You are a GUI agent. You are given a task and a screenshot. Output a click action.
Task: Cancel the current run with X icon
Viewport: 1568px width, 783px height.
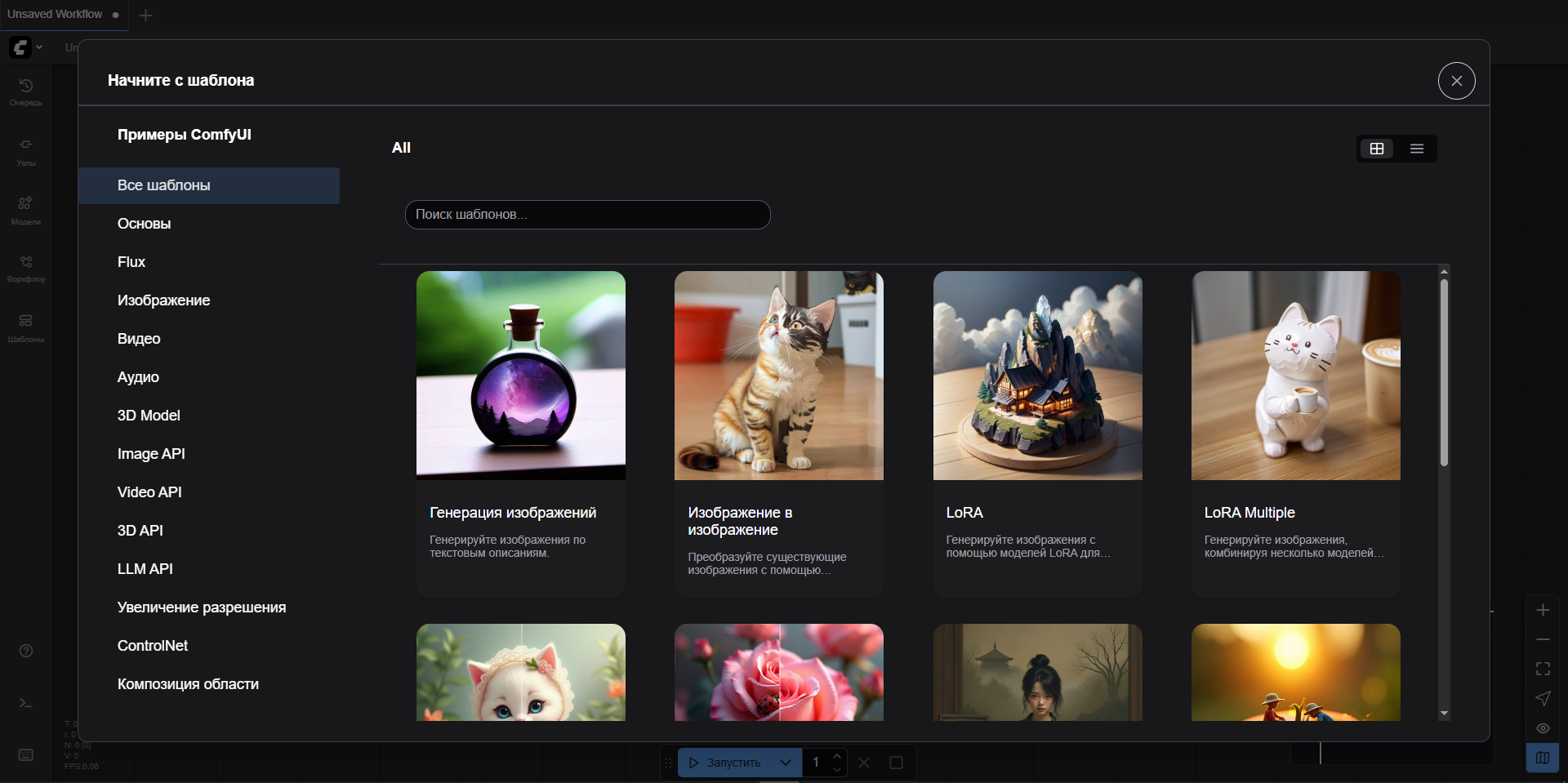click(864, 763)
